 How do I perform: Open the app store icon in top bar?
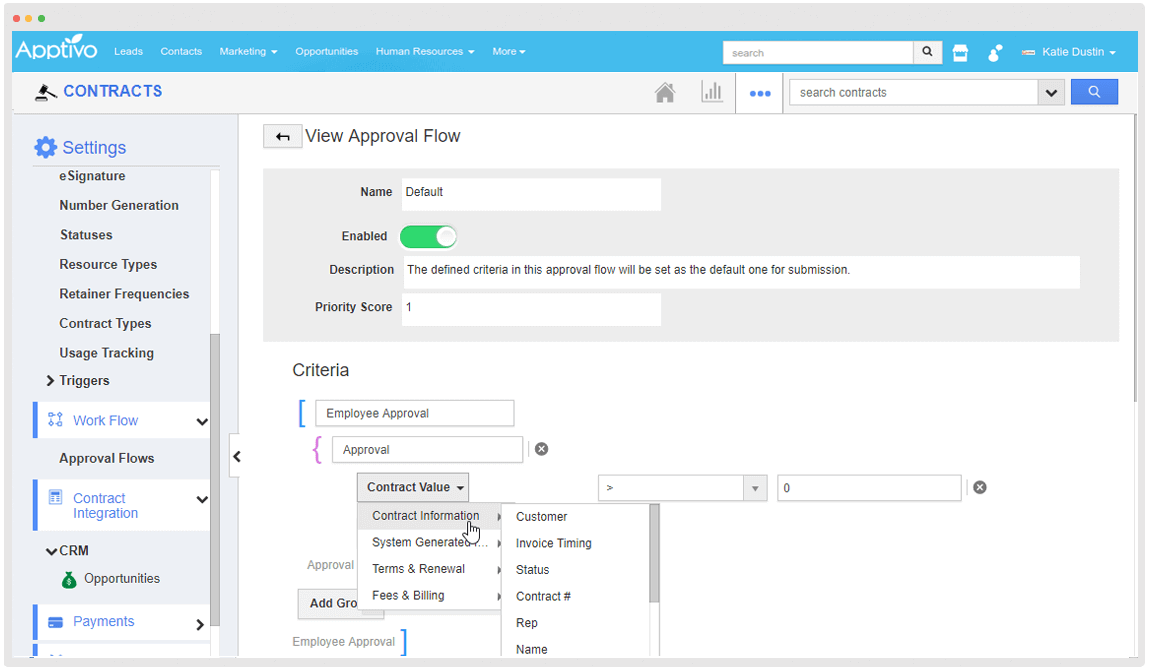(960, 53)
